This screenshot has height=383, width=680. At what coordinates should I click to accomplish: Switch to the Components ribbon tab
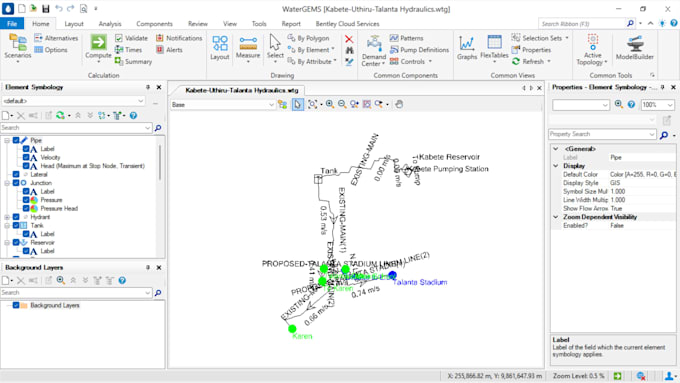click(154, 24)
